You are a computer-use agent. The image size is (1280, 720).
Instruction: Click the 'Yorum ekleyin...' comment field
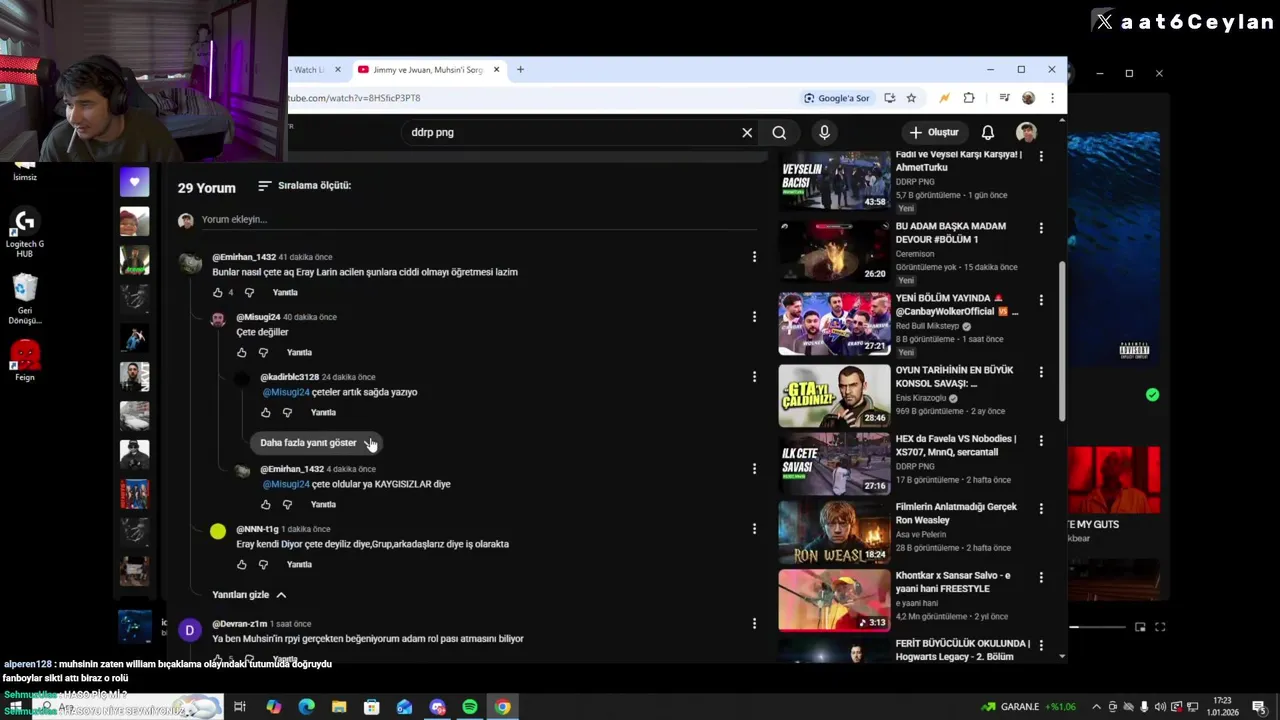point(477,219)
